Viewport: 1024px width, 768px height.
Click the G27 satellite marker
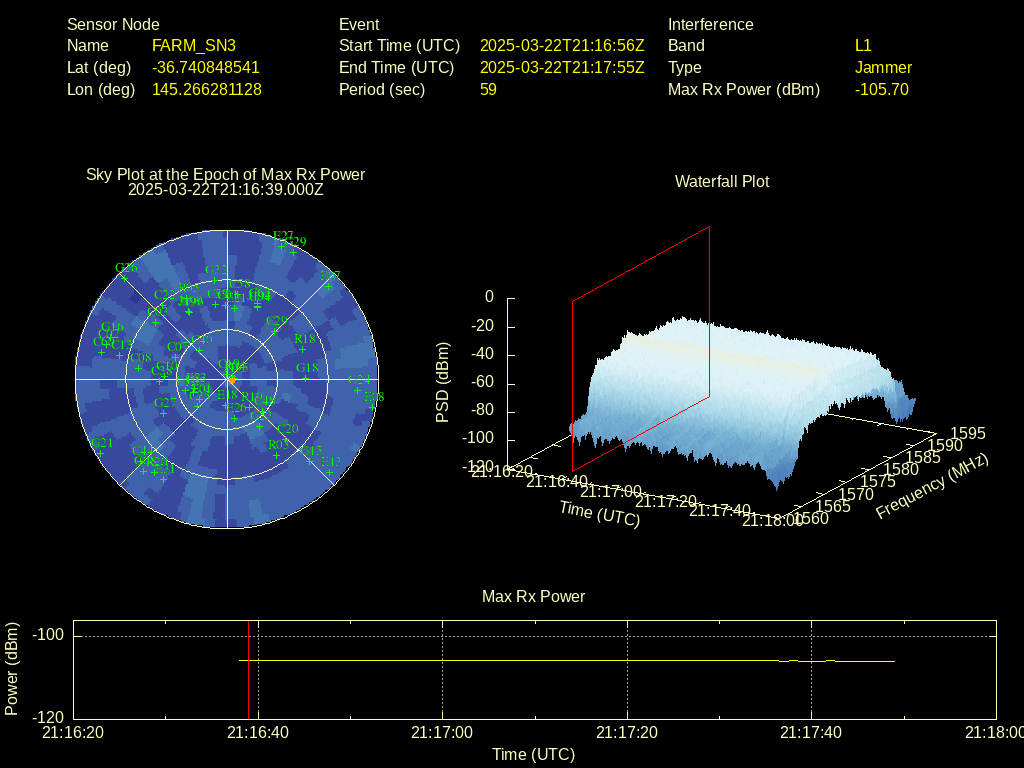[164, 412]
